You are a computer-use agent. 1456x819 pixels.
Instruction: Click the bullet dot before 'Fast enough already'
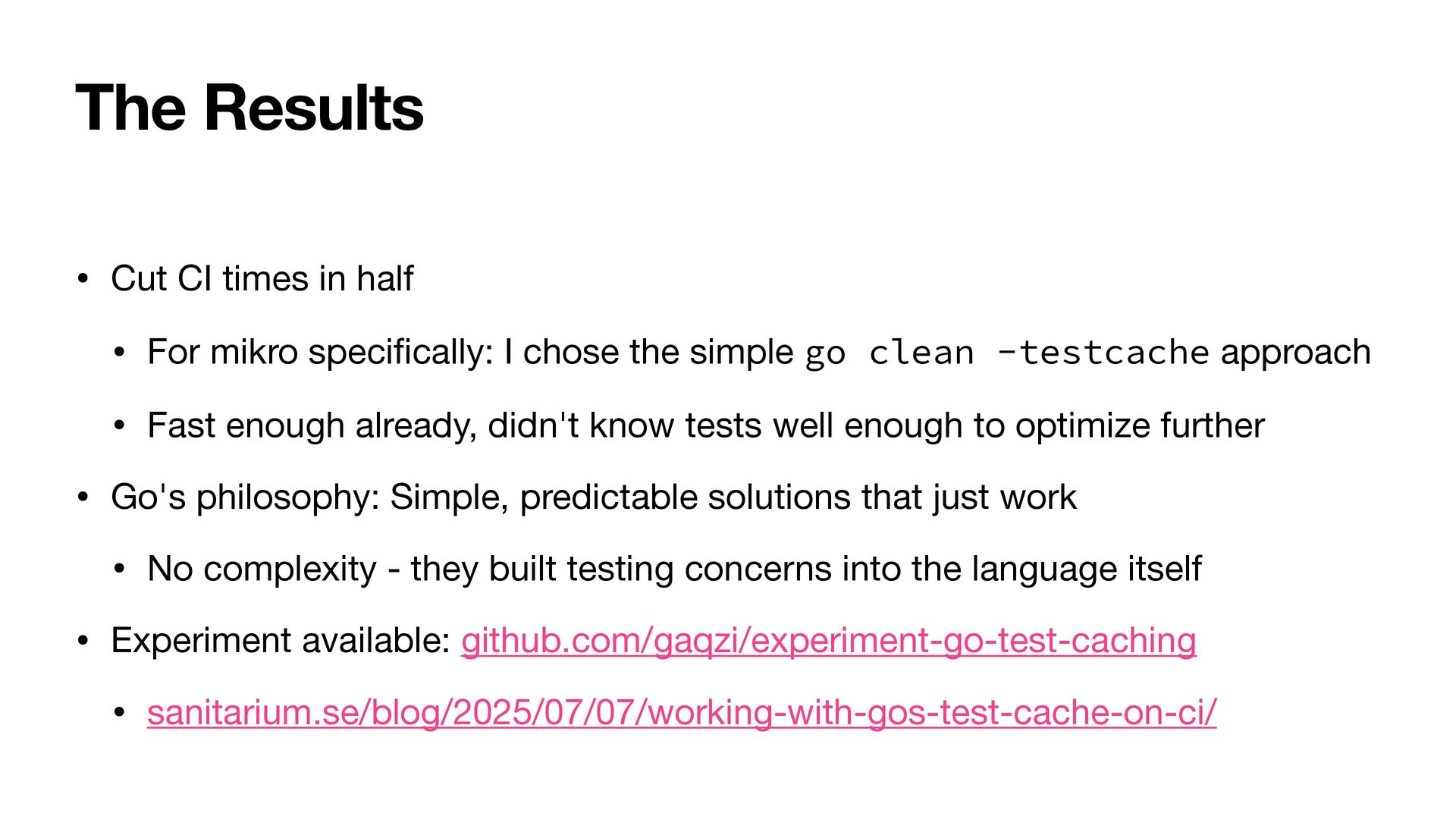[119, 426]
